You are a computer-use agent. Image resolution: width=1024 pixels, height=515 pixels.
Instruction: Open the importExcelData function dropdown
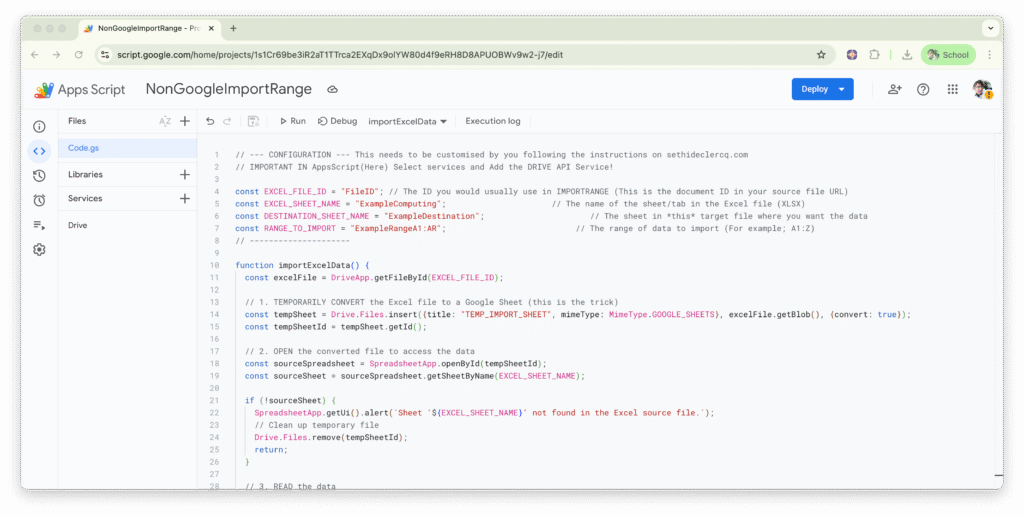(x=408, y=121)
